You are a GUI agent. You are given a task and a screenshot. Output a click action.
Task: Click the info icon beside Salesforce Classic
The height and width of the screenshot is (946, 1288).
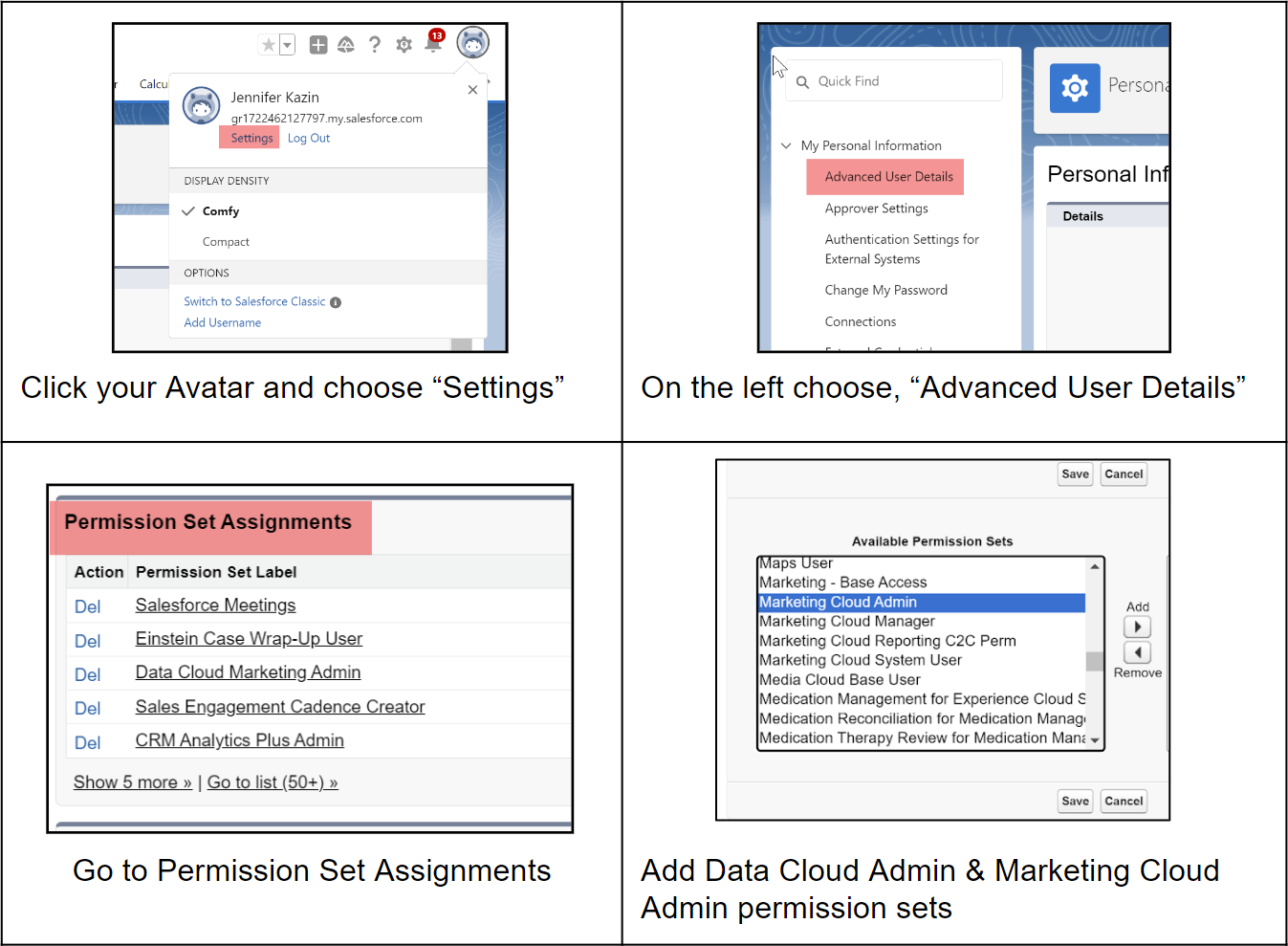coord(336,302)
